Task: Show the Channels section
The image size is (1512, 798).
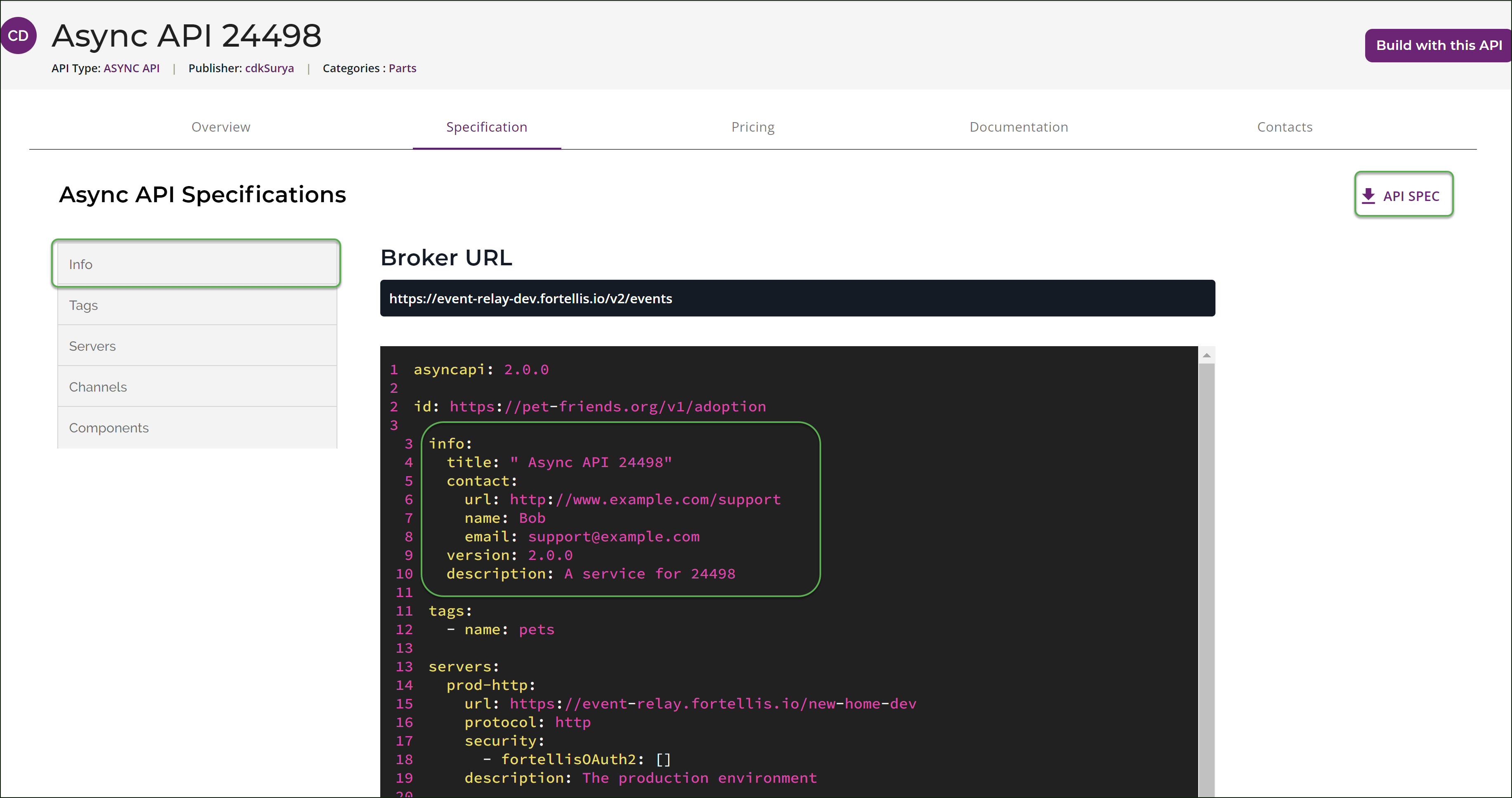Action: pyautogui.click(x=197, y=387)
